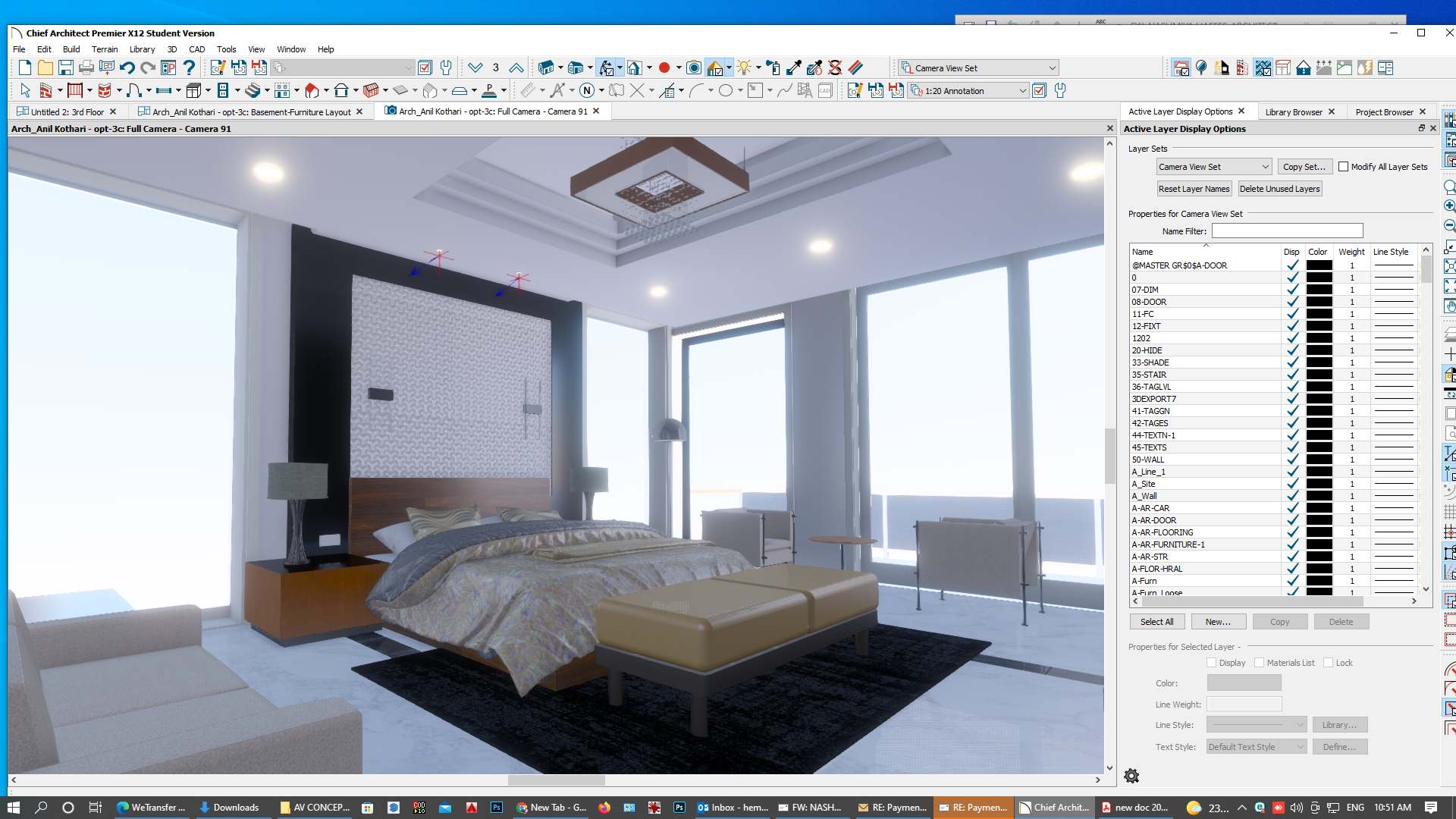The image size is (1456, 819).
Task: Open the Terrain menu
Action: (105, 49)
